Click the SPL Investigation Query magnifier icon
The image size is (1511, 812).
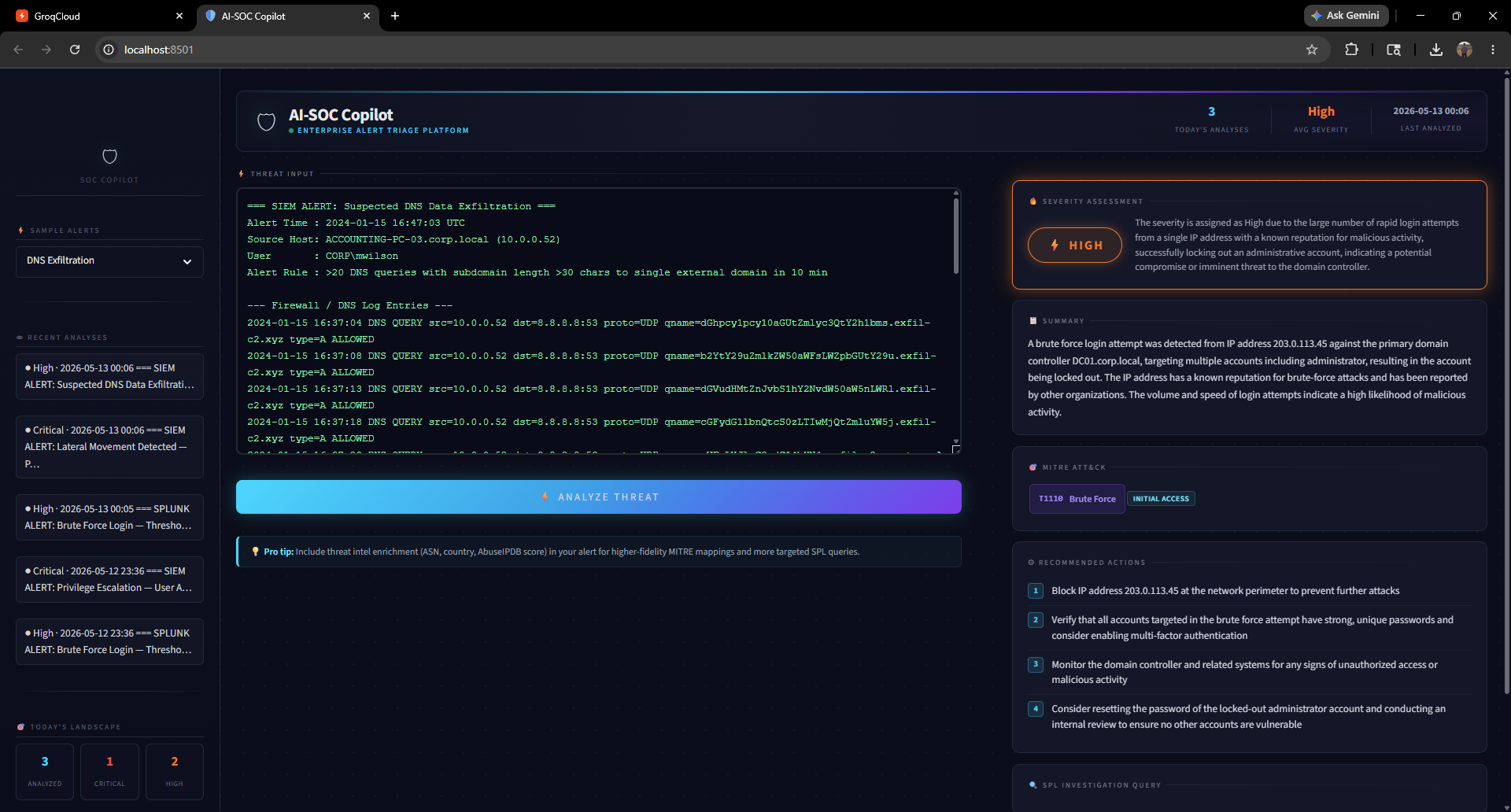click(x=1033, y=785)
